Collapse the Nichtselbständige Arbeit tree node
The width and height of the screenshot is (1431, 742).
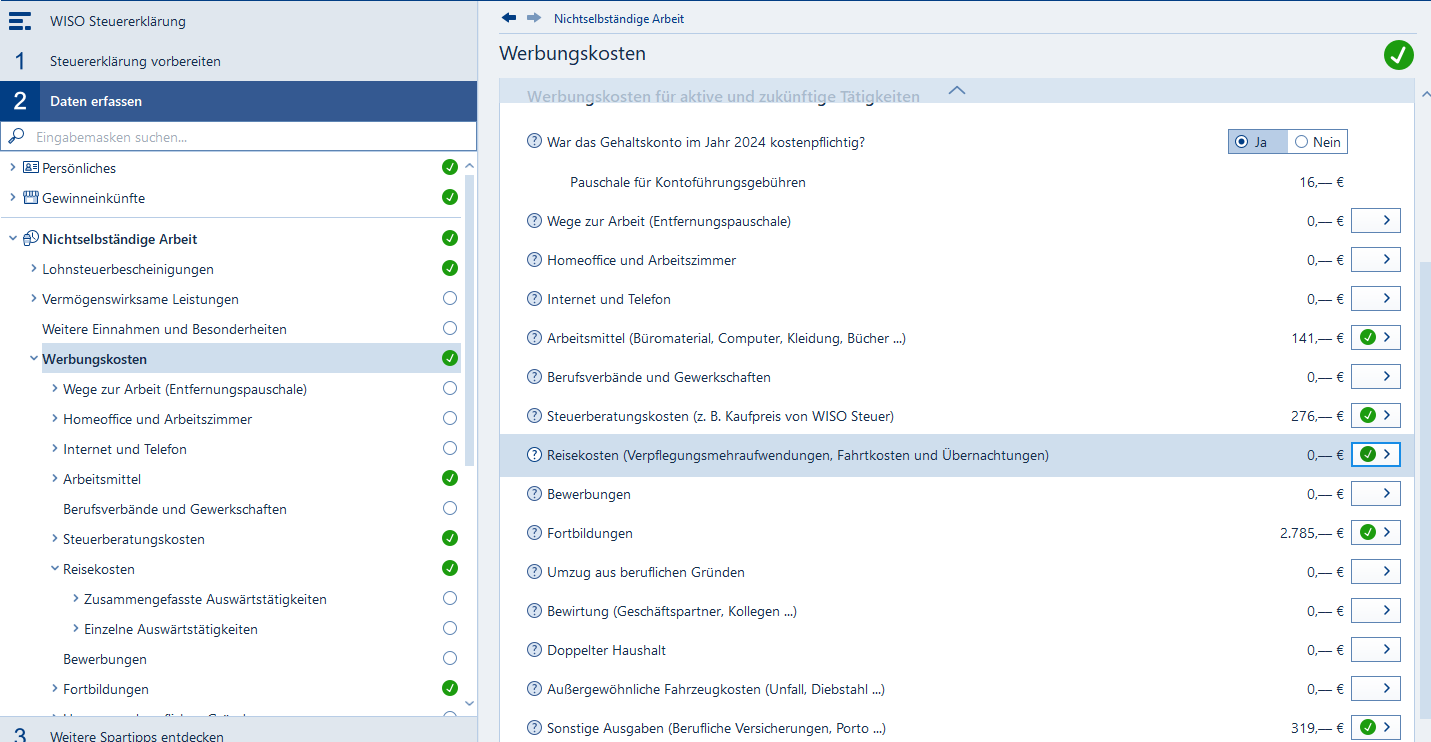(x=13, y=239)
